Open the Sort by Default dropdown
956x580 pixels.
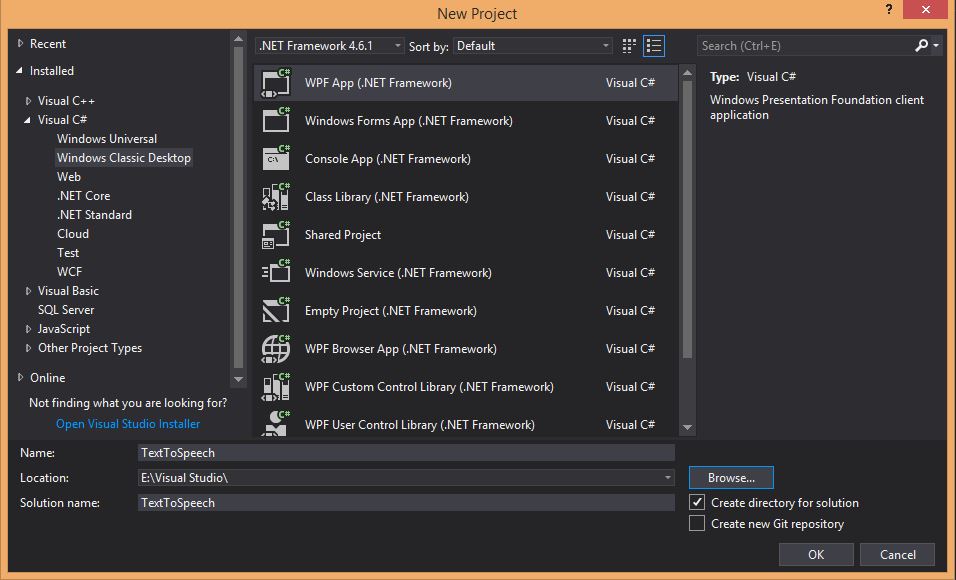click(x=532, y=46)
